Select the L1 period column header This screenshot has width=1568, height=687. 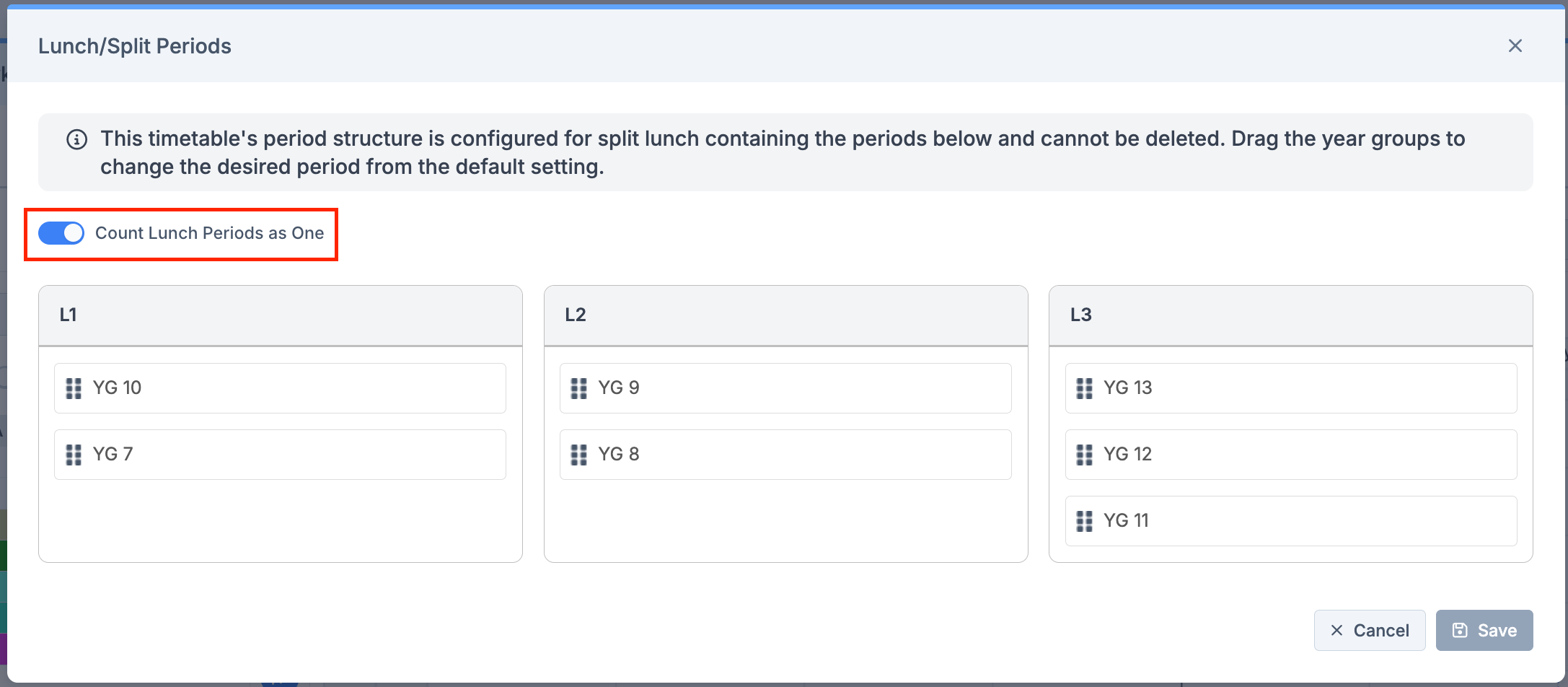coord(280,315)
